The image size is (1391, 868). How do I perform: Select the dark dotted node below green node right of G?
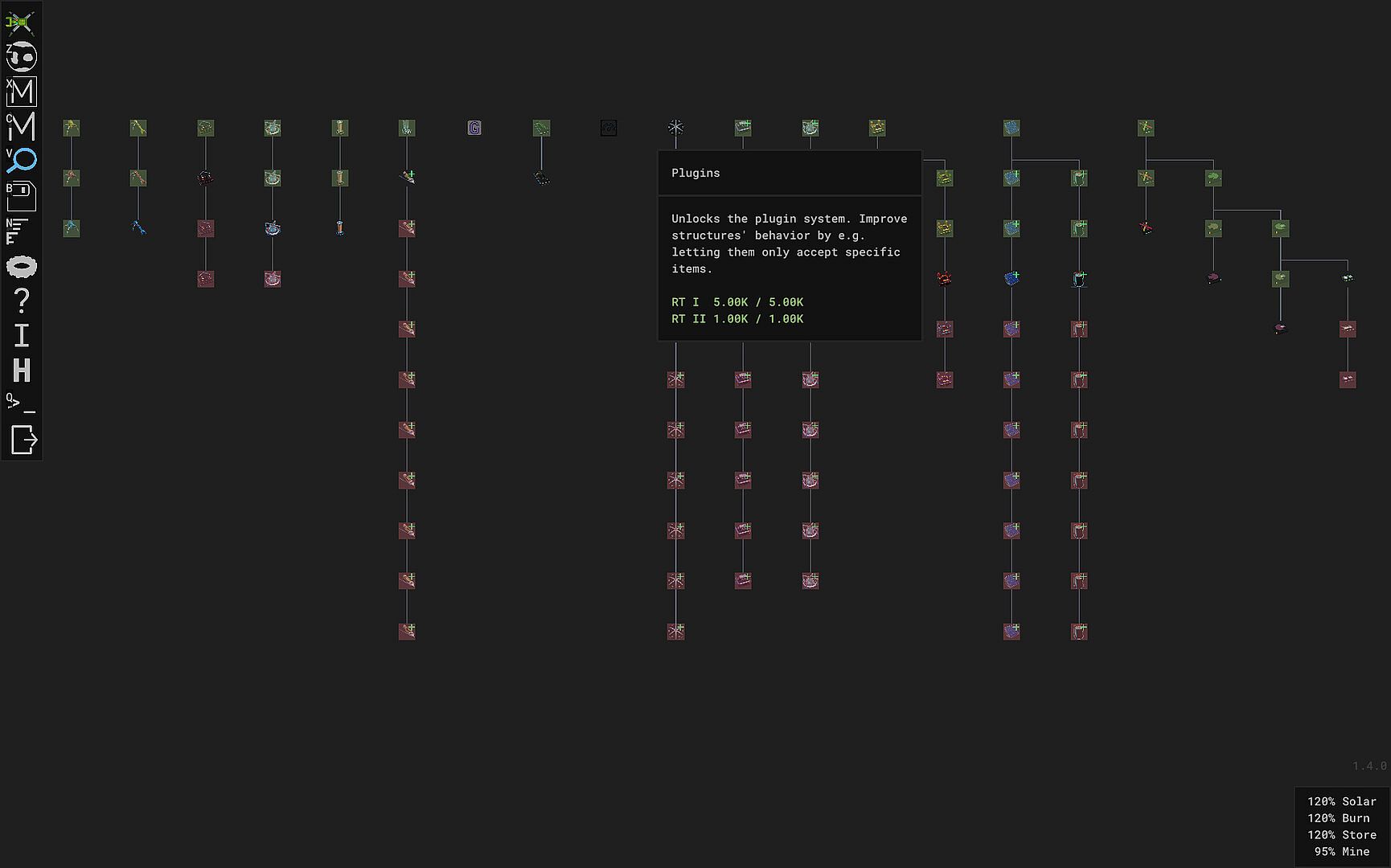[x=542, y=178]
